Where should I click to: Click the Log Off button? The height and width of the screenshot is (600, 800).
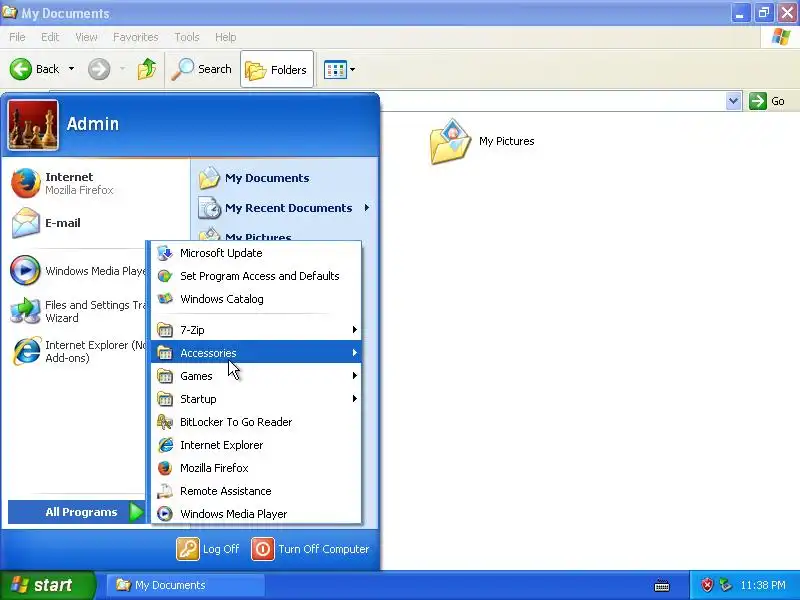pyautogui.click(x=208, y=549)
